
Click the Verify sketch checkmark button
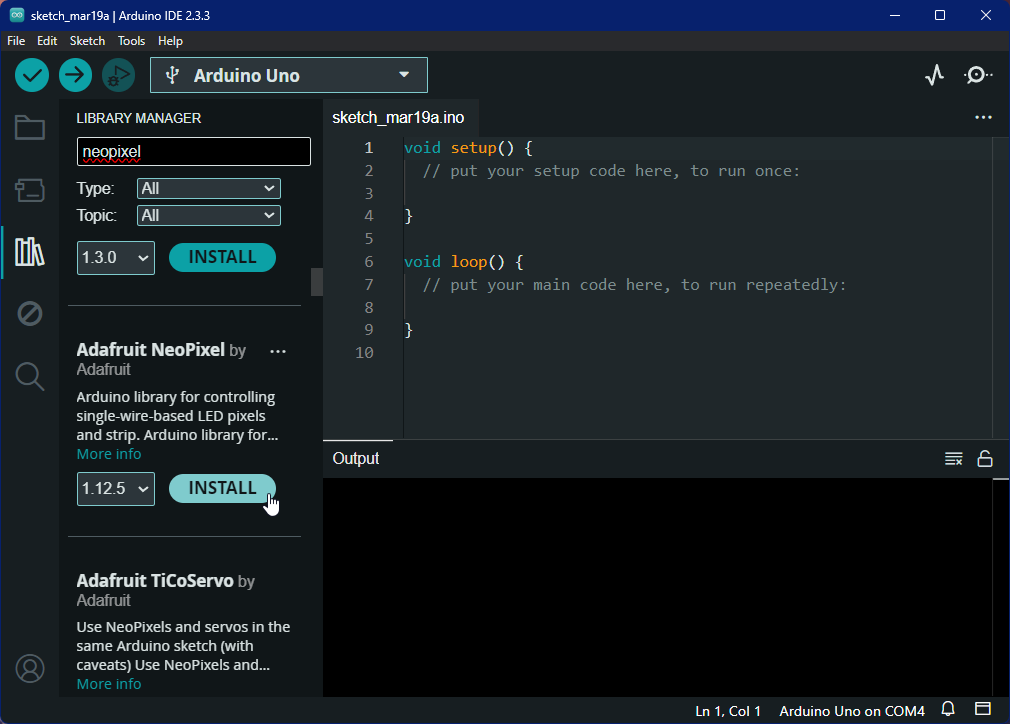32,75
